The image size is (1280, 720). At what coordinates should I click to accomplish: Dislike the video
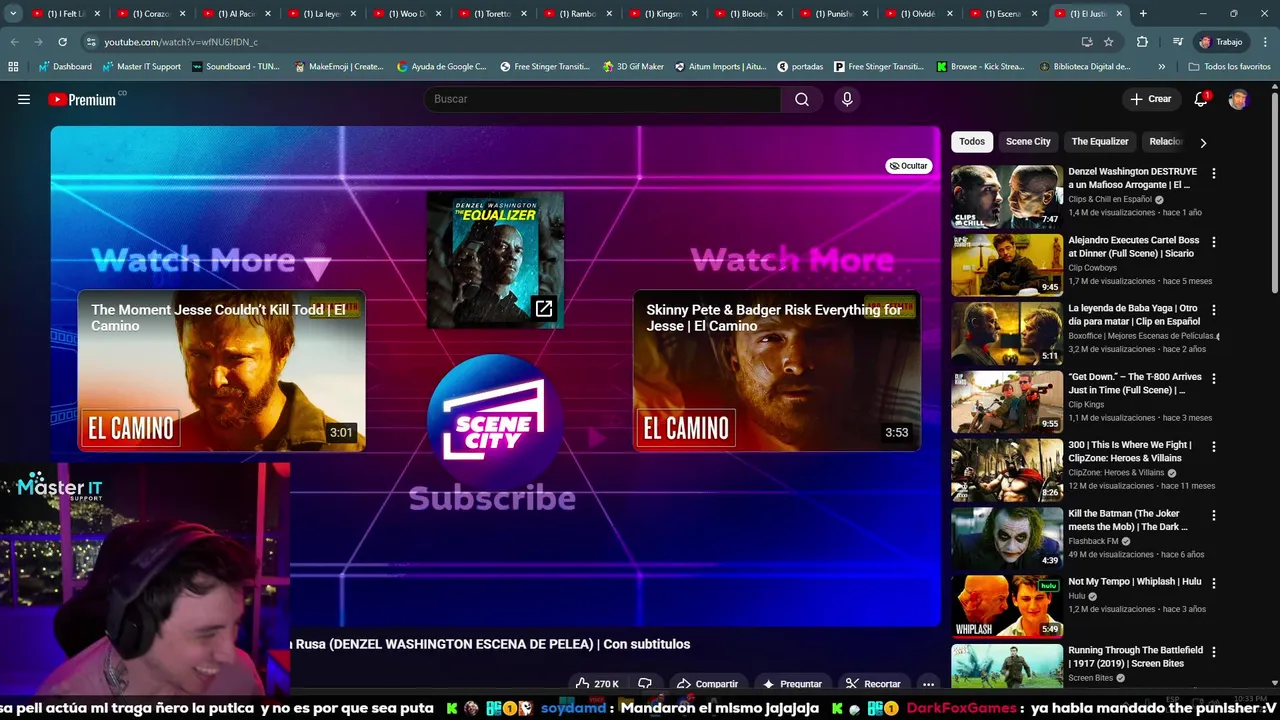pyautogui.click(x=645, y=684)
